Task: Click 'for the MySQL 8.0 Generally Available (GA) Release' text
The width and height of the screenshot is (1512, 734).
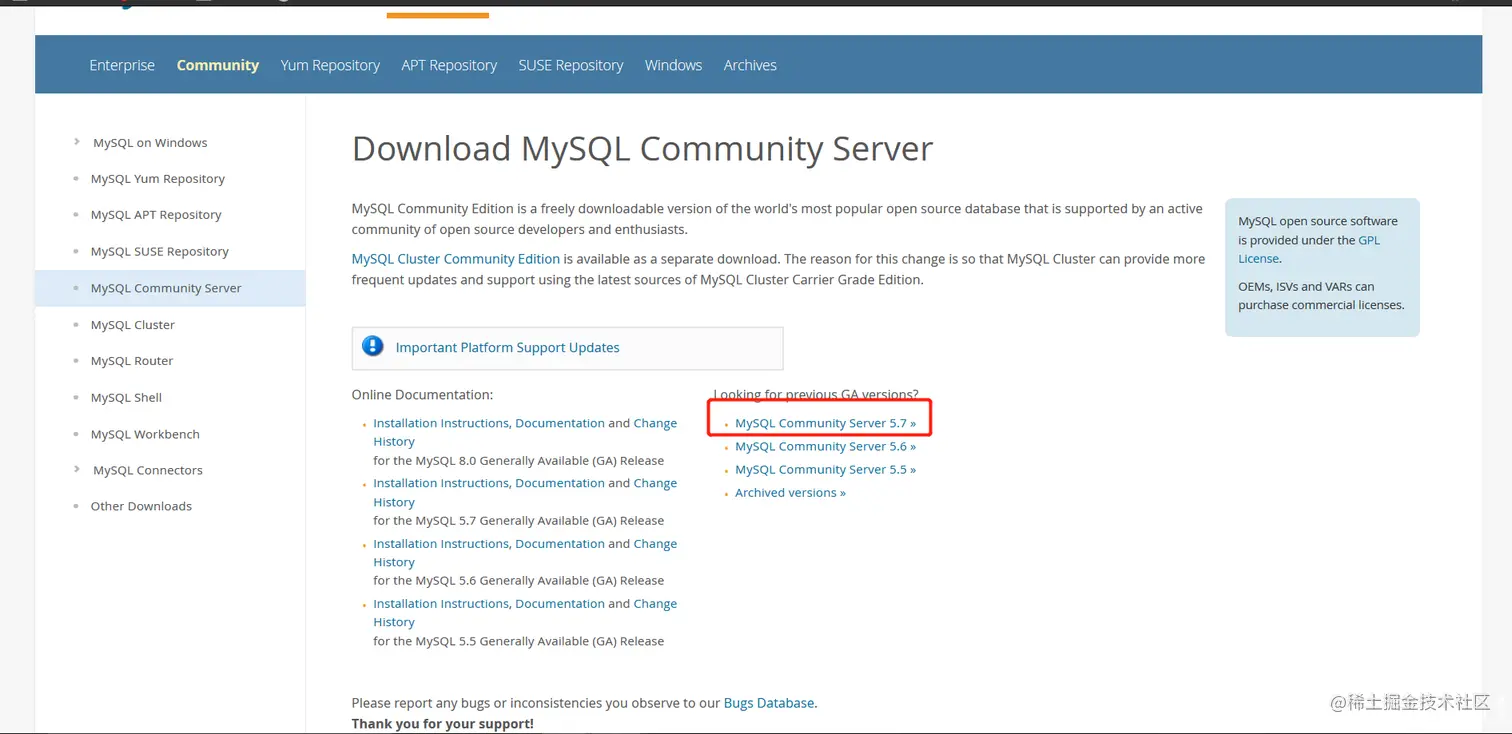Action: tap(518, 461)
